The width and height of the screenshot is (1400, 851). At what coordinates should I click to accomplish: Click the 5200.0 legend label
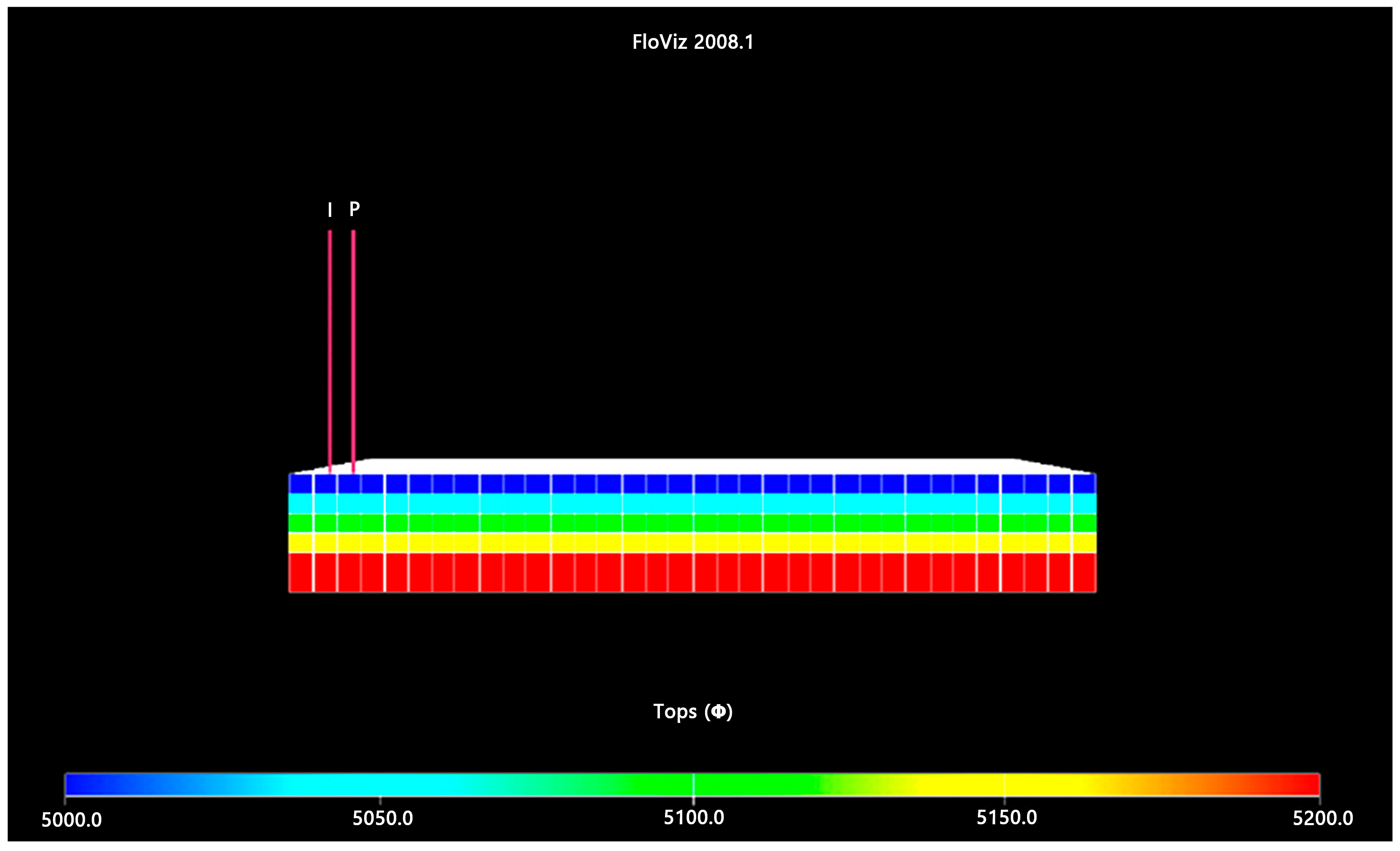click(1323, 818)
